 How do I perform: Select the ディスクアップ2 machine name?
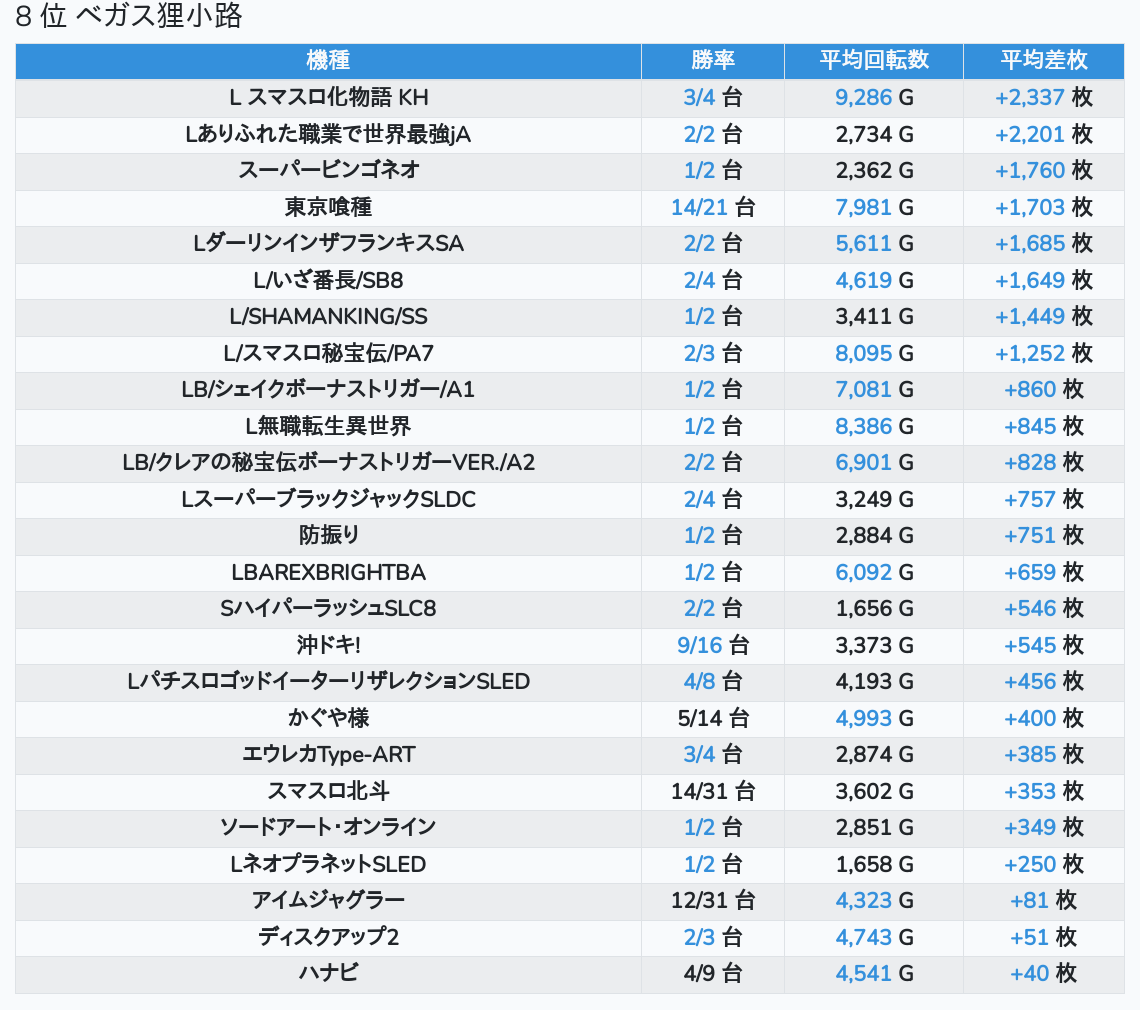[x=328, y=937]
